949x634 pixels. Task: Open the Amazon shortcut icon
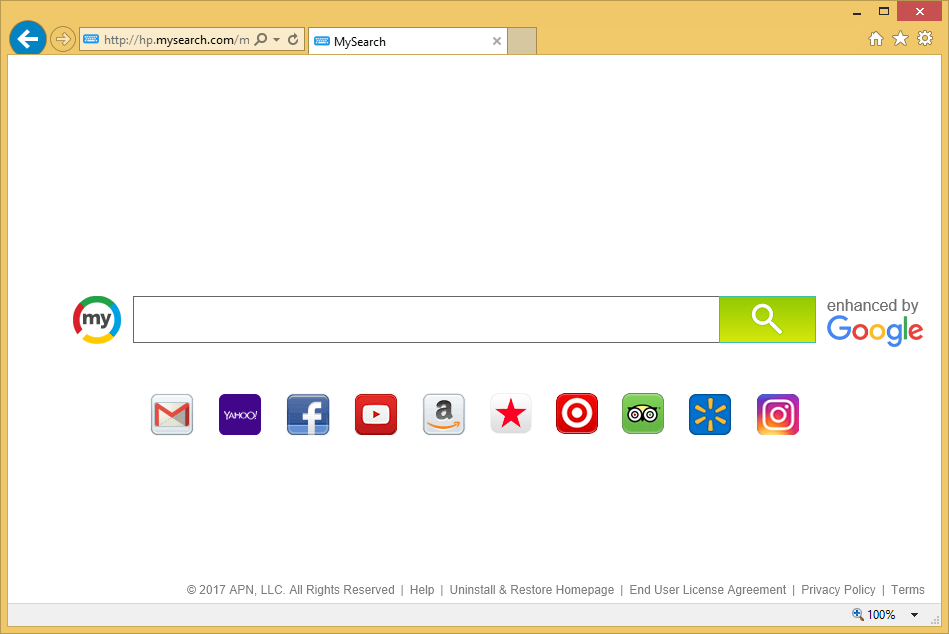[444, 414]
